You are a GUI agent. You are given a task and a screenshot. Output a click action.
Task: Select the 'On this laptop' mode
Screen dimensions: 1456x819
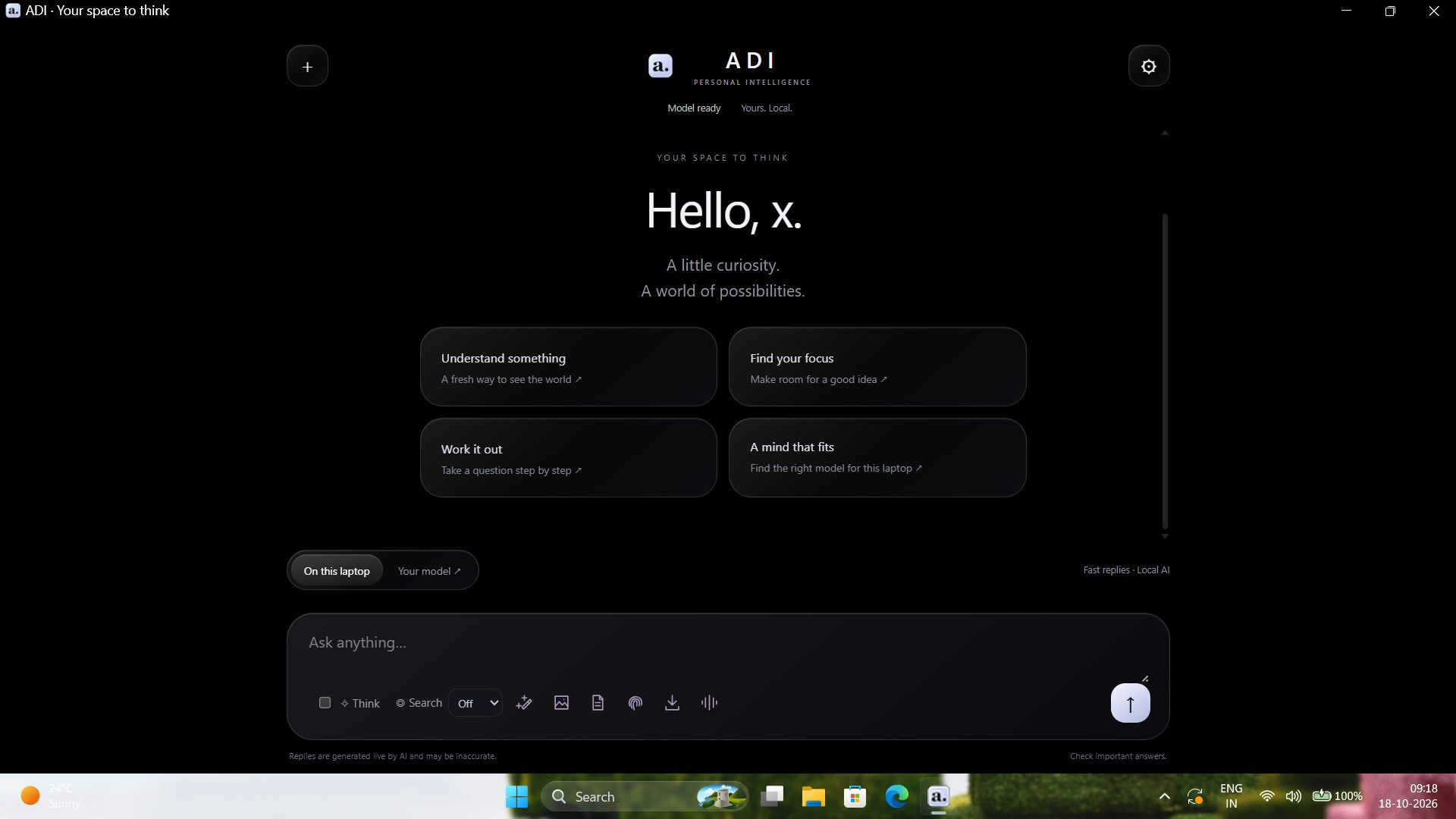[337, 571]
